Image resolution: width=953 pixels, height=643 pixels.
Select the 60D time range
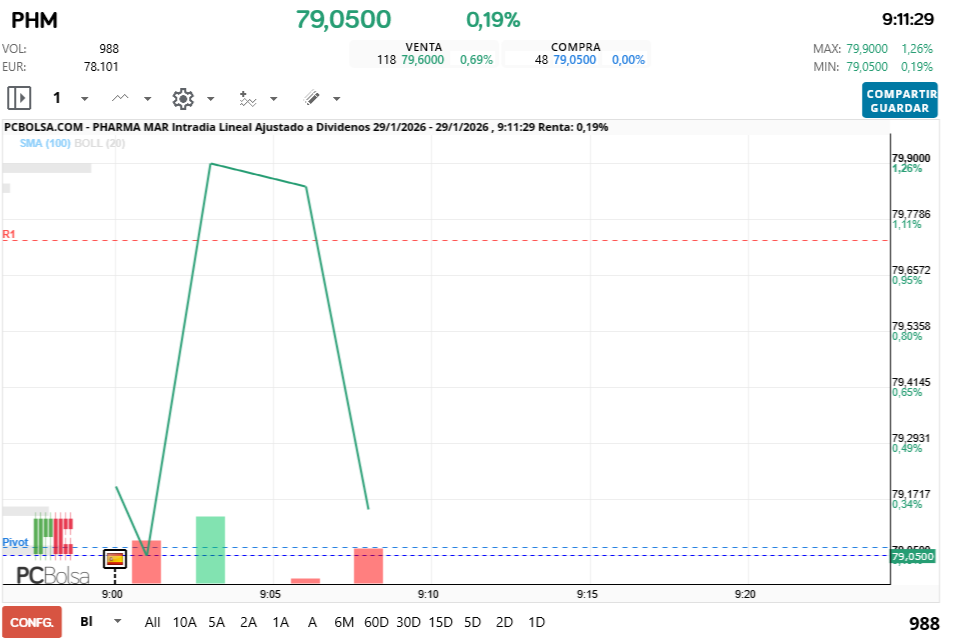click(376, 622)
